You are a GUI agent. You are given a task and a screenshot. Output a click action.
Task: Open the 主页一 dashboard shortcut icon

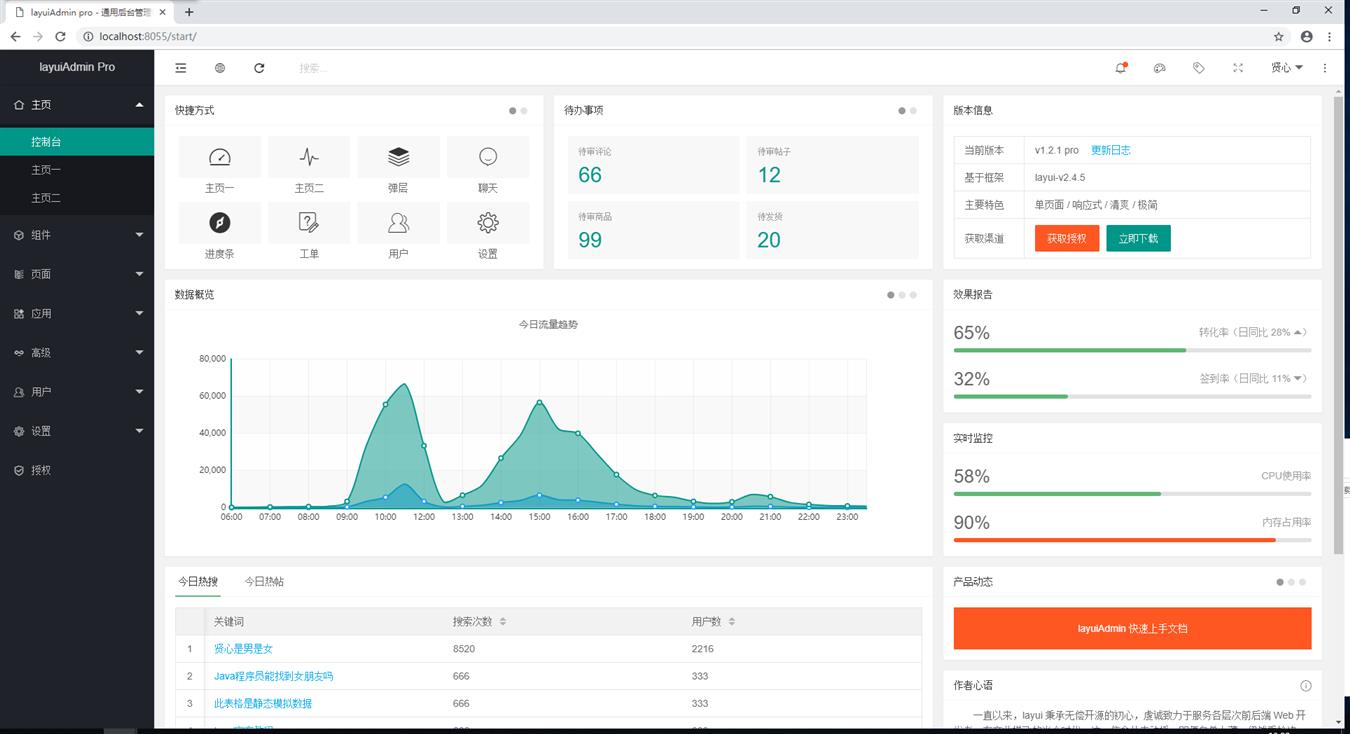pos(220,157)
